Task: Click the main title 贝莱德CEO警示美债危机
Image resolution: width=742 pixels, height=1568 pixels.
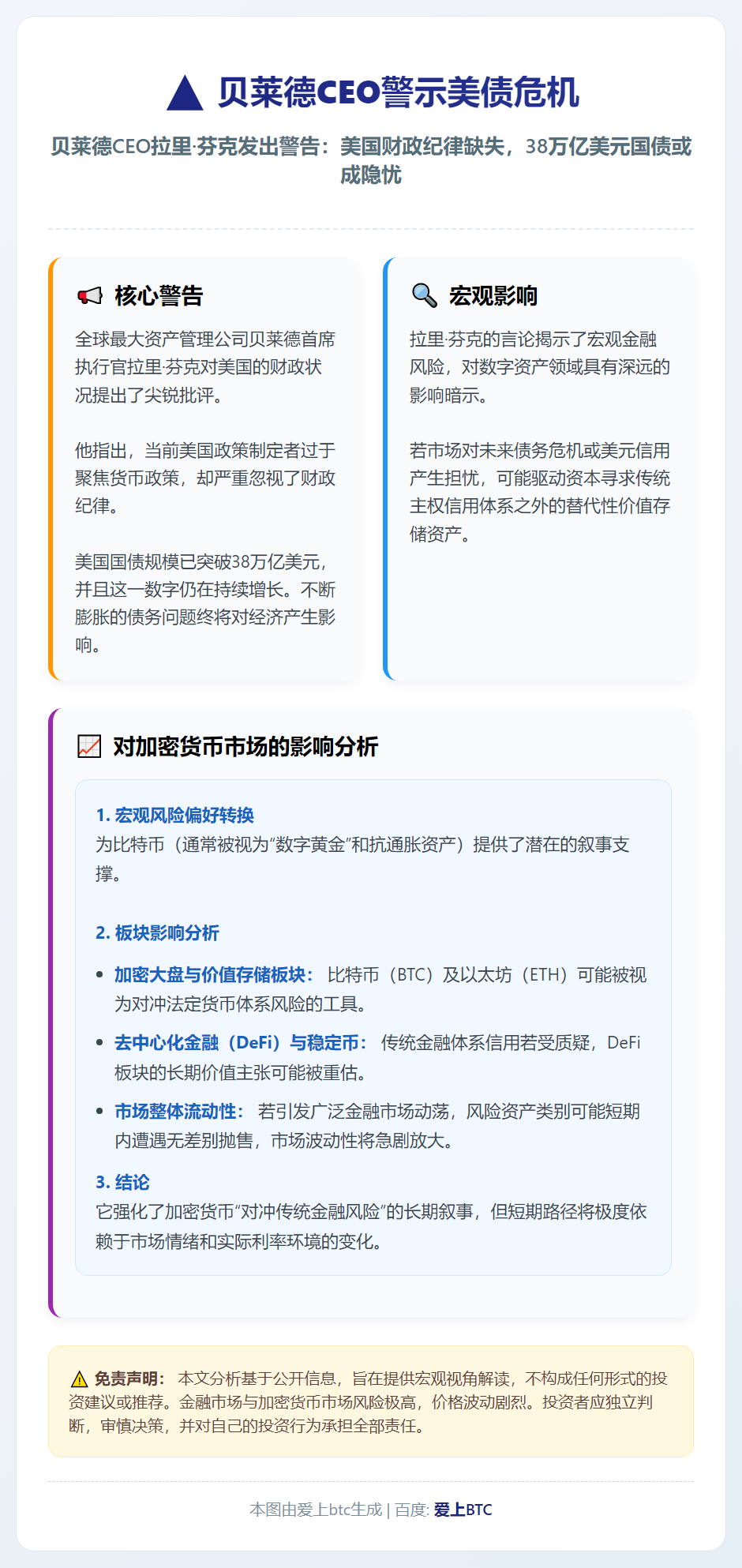Action: coord(399,92)
